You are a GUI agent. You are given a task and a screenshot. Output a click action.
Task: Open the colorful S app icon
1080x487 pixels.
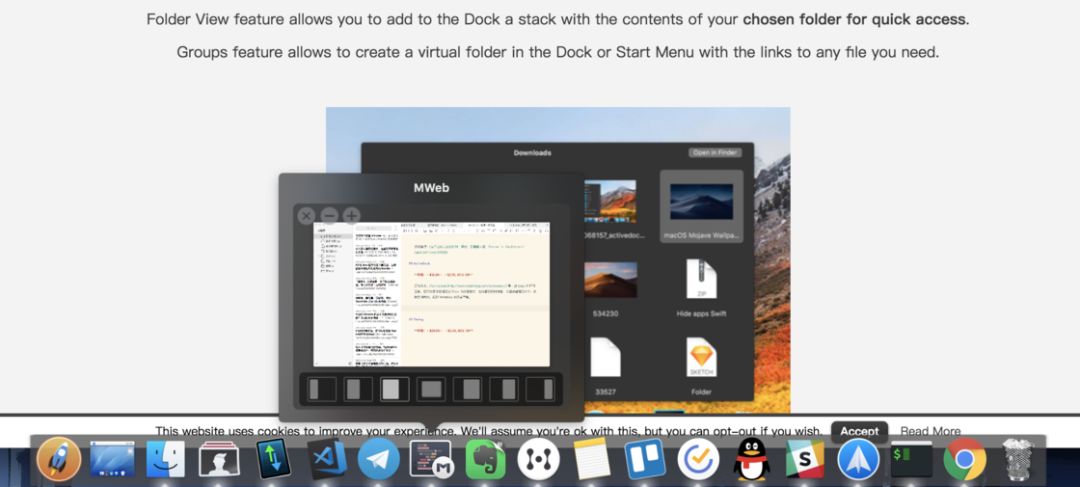tap(804, 459)
